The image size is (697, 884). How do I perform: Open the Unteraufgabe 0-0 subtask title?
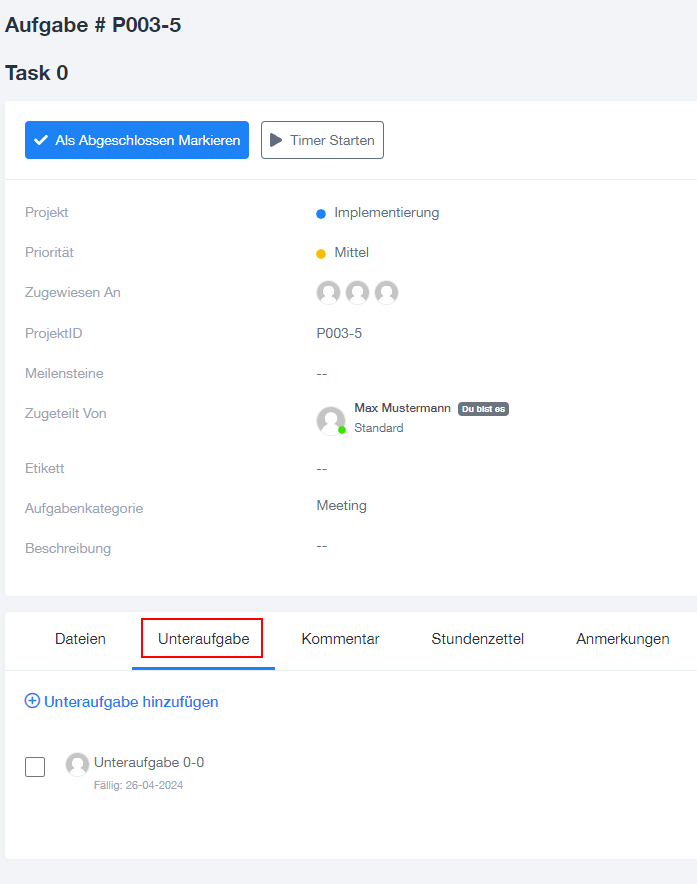pos(149,762)
